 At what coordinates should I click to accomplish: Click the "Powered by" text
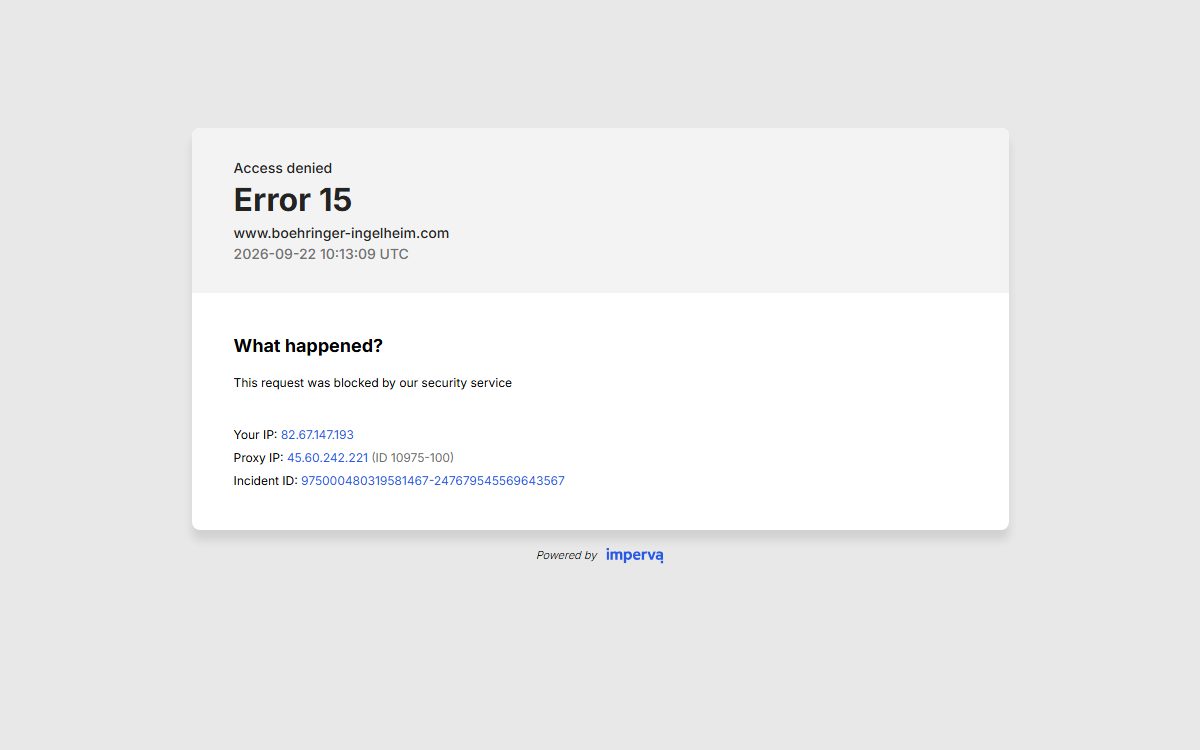click(566, 555)
